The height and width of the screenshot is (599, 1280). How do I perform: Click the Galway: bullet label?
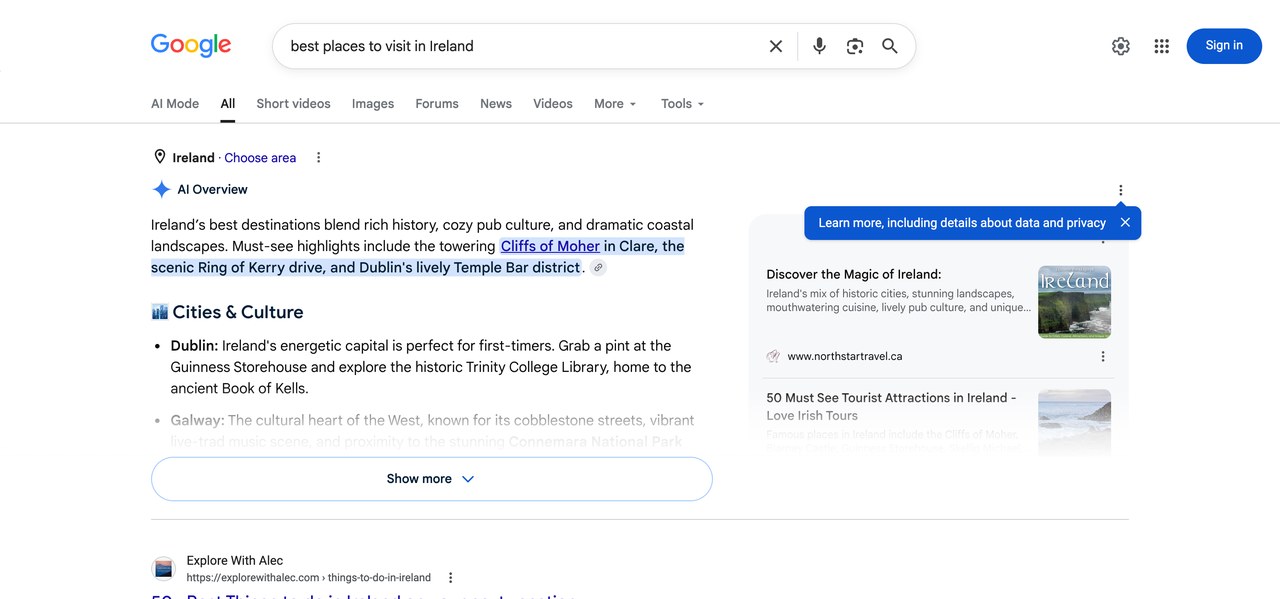point(197,421)
